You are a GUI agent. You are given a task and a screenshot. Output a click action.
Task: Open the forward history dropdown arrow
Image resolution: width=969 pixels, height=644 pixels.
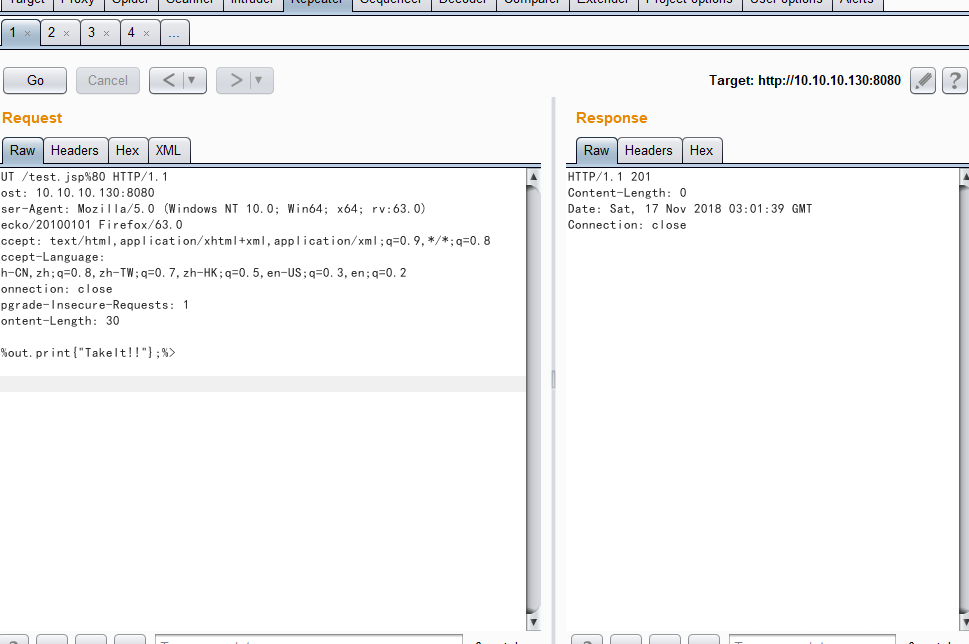pos(259,81)
